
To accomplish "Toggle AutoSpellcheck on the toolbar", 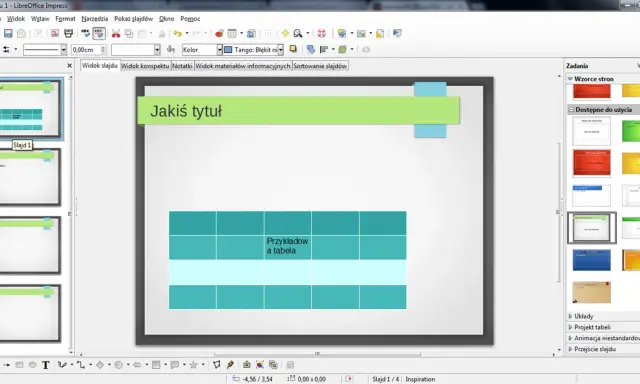I will tap(99, 33).
